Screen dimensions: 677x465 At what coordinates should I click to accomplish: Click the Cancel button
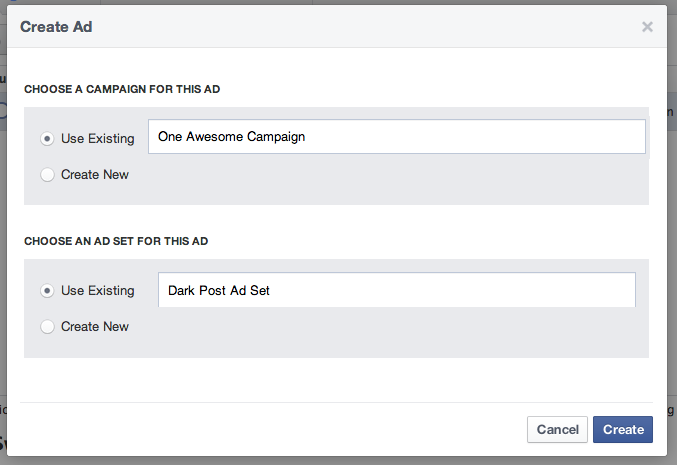(x=557, y=430)
